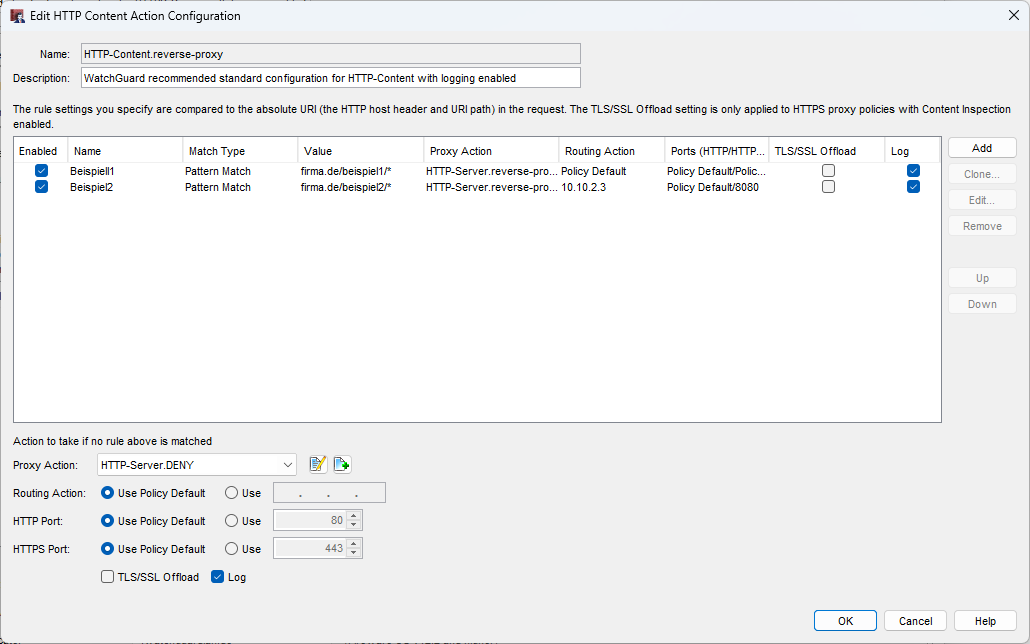The image size is (1030, 644).
Task: Click the WatchGuard app icon in title bar
Action: pyautogui.click(x=17, y=16)
